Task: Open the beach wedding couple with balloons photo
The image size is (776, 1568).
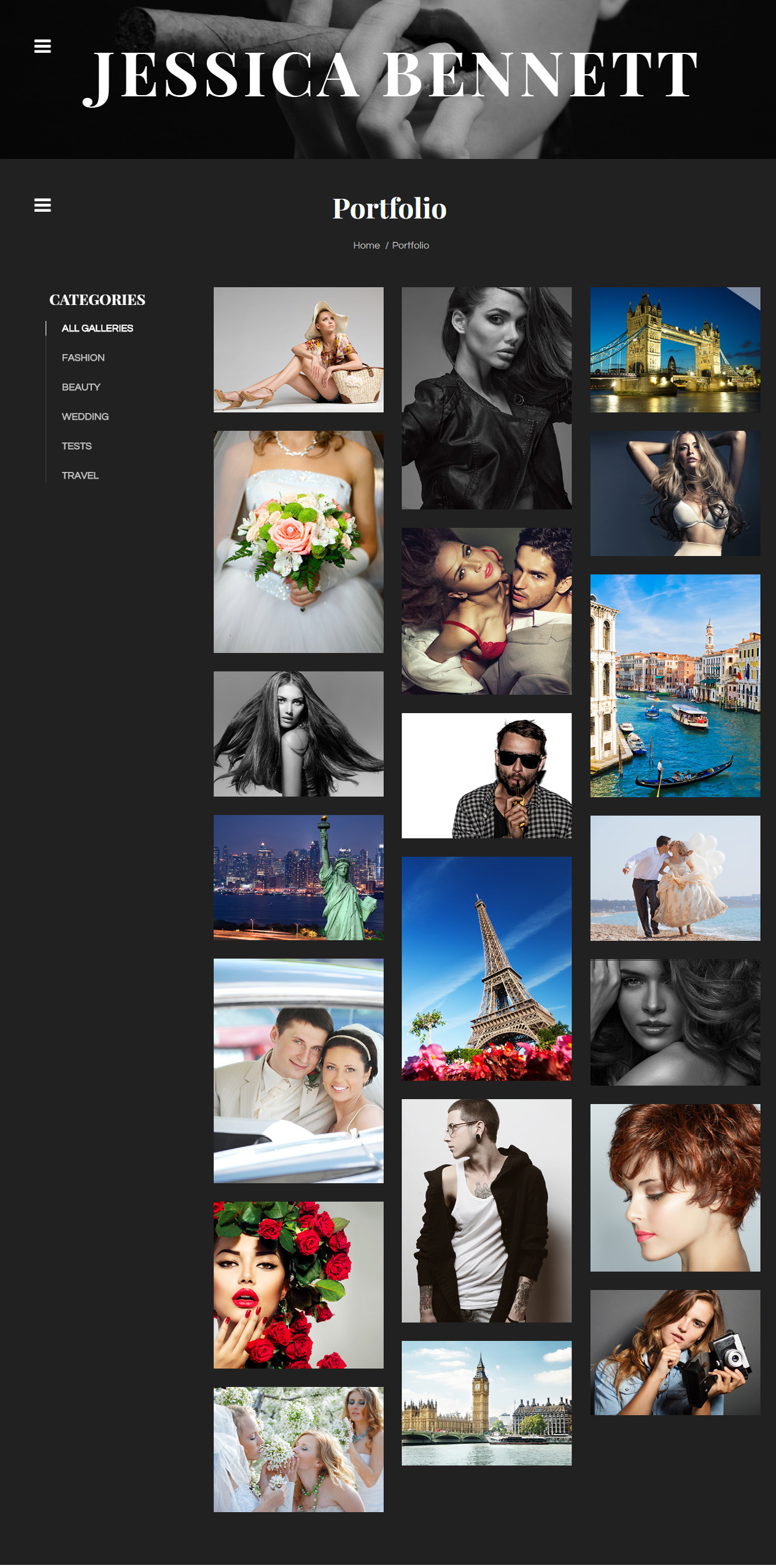Action: point(675,878)
